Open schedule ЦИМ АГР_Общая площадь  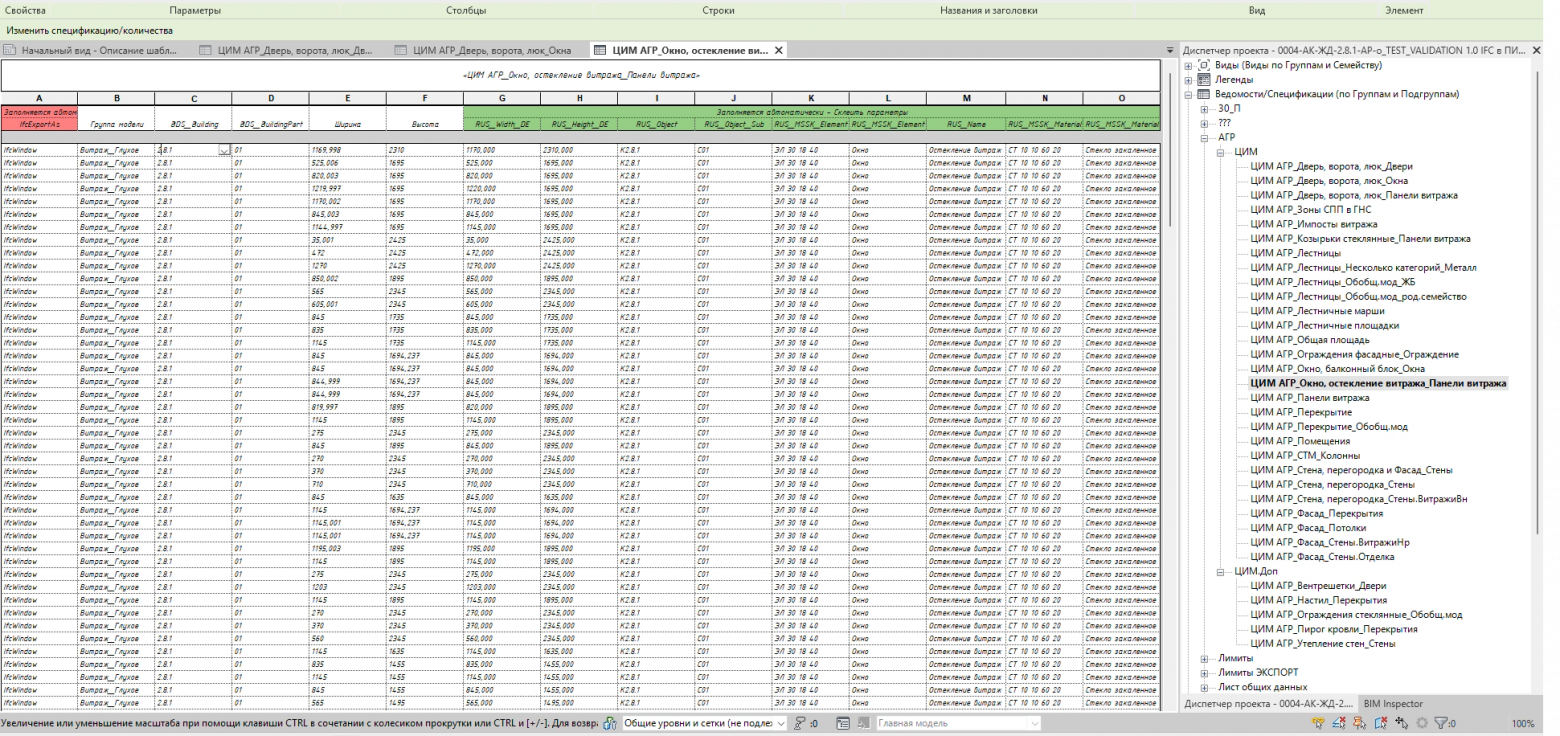[1310, 340]
